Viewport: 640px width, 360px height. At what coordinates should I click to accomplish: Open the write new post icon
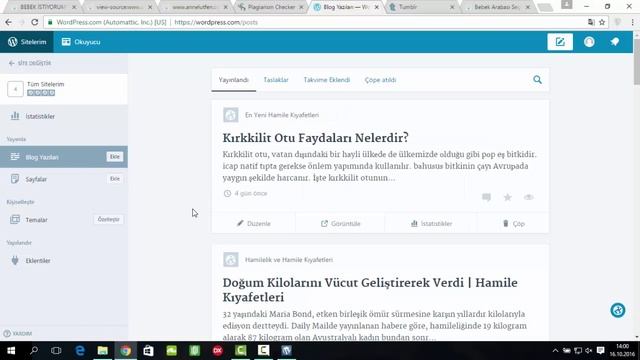pos(560,42)
